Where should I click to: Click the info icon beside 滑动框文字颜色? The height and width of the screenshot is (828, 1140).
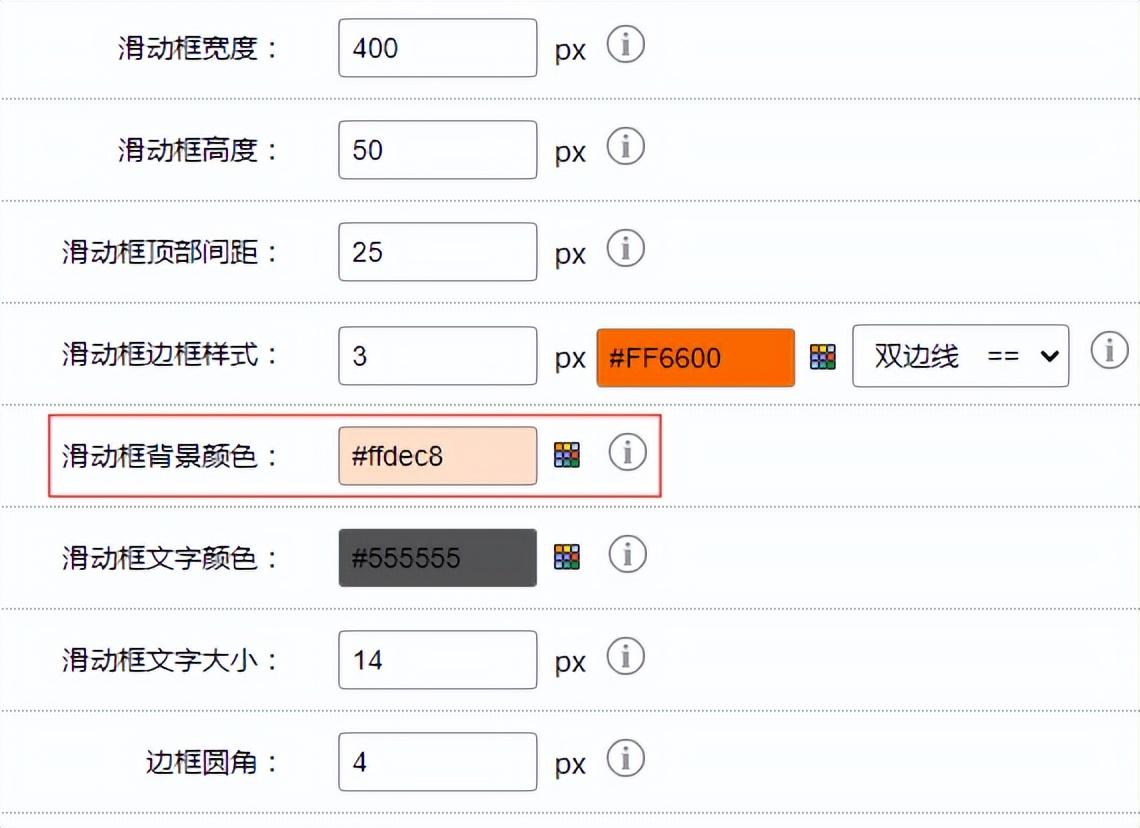click(627, 554)
